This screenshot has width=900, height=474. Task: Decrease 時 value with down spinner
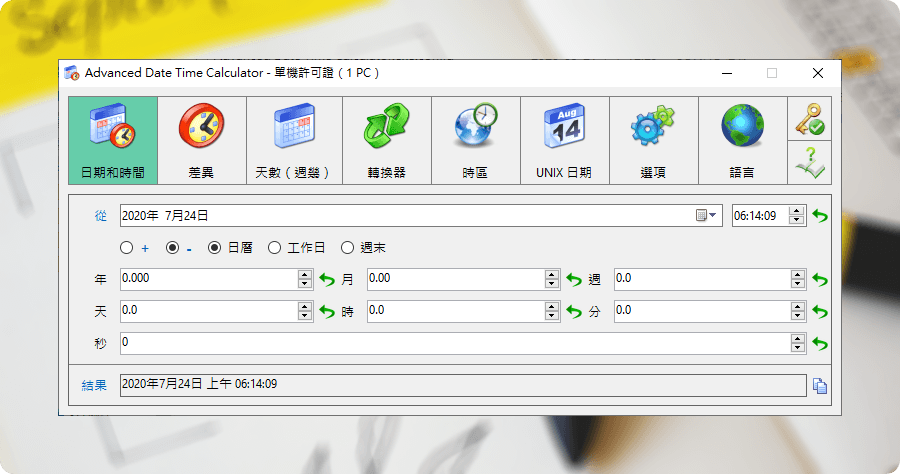pos(552,316)
